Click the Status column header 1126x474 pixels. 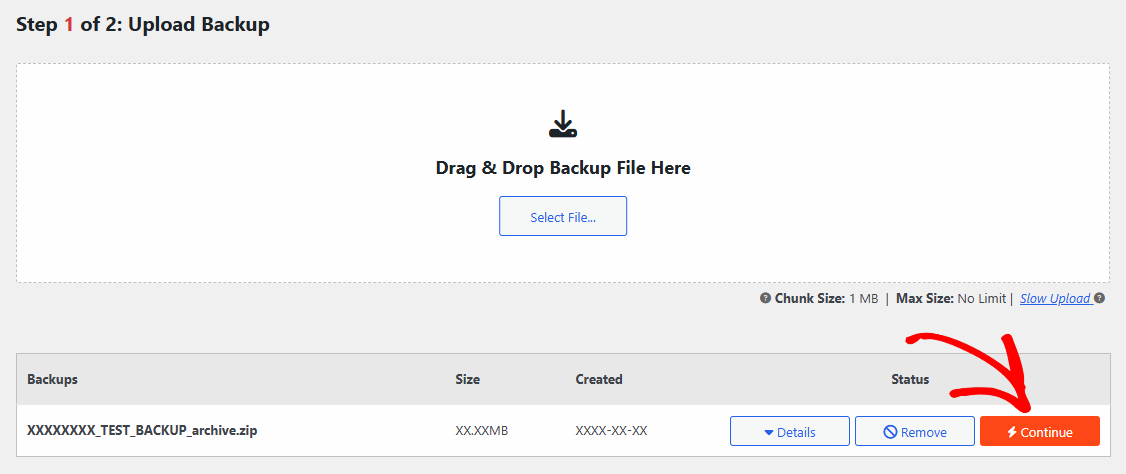(910, 379)
